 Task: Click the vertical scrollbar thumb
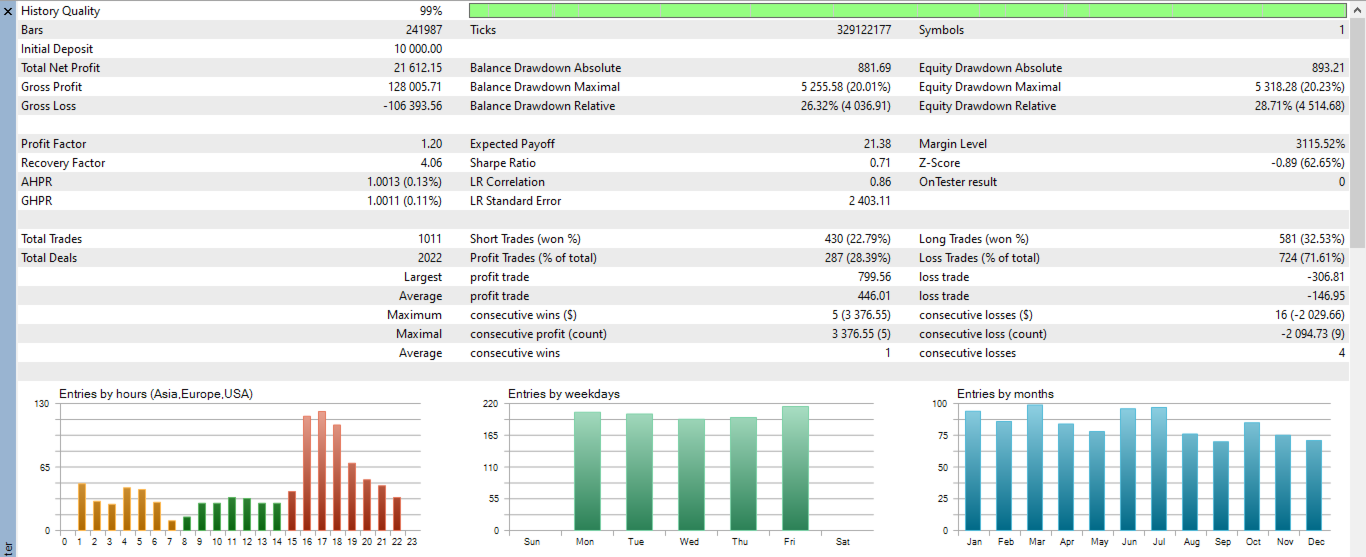pos(1357,132)
